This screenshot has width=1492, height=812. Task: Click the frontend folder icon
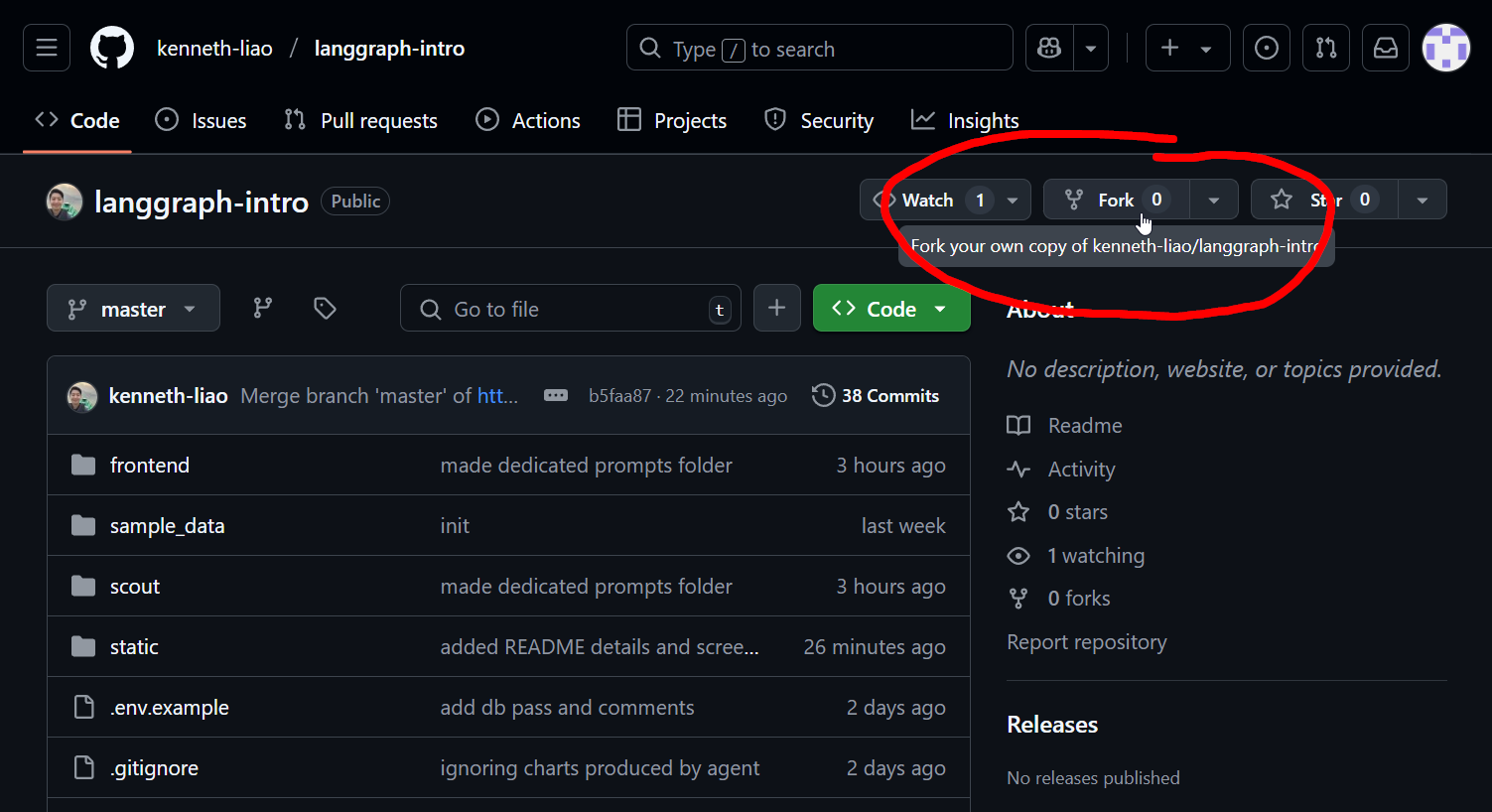(x=83, y=466)
